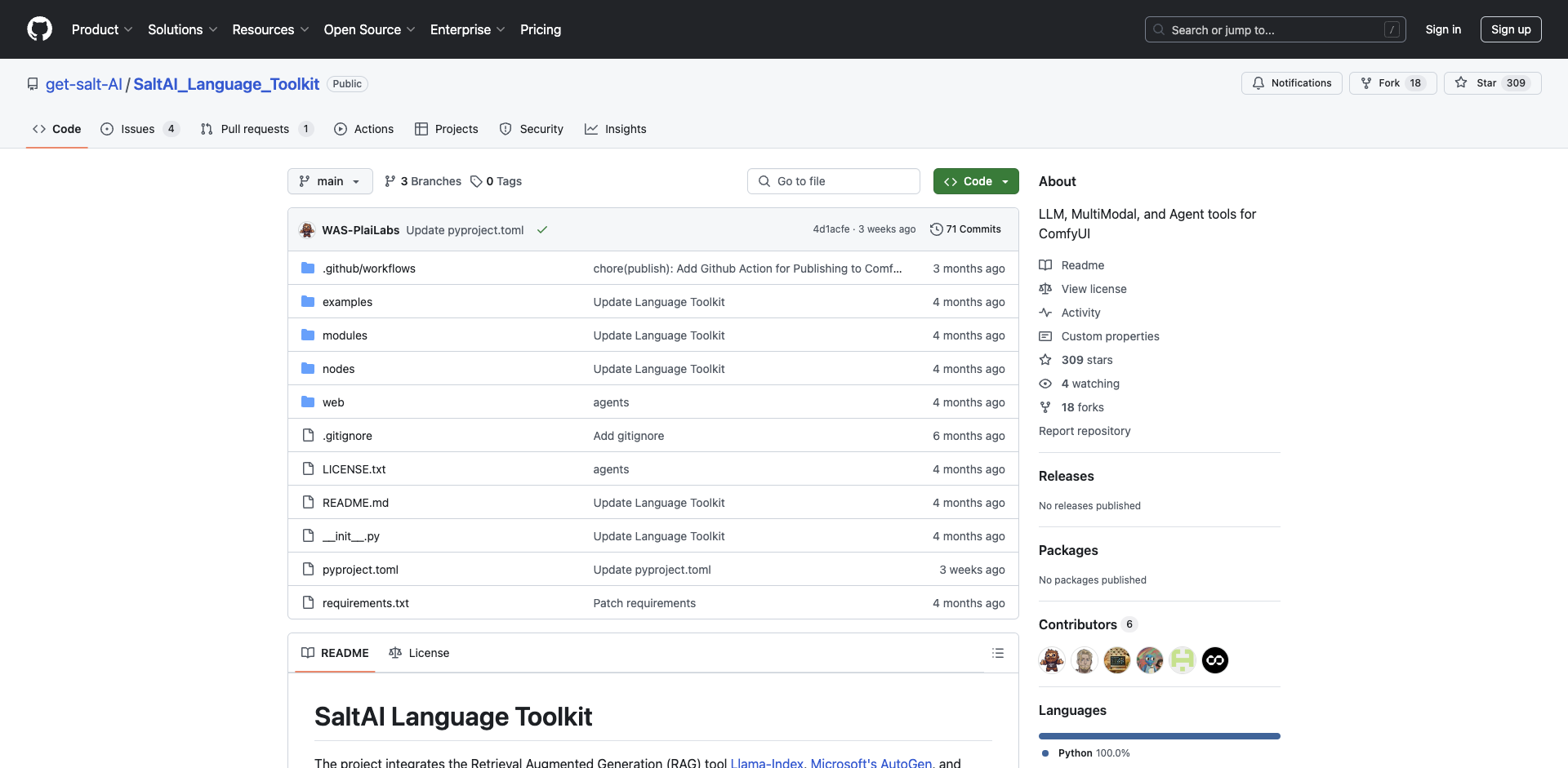Click the Sign in link
Screen dimensions: 1568x768
pos(1443,29)
